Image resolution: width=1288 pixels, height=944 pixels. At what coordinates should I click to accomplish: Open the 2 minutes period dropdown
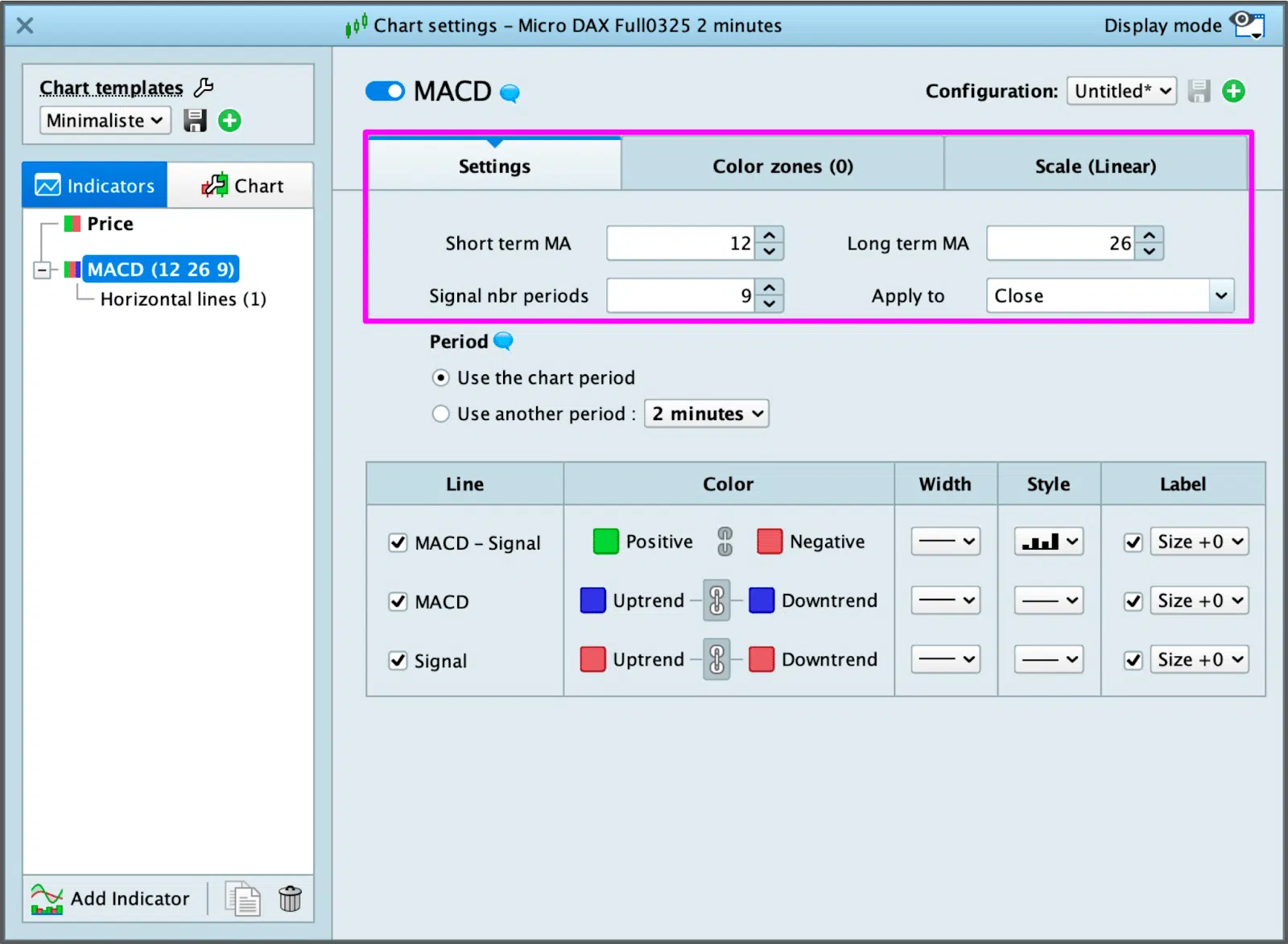point(706,414)
